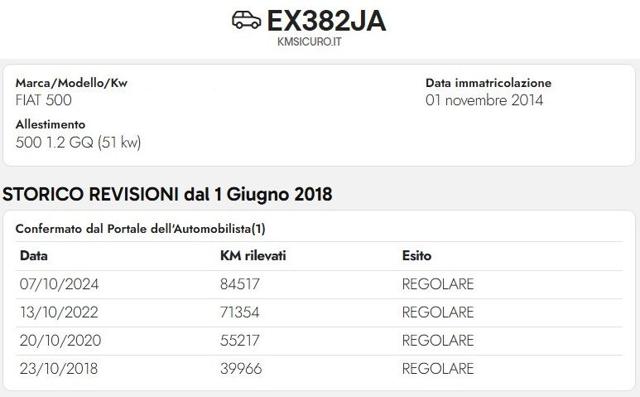Click Confermato dal Portale dell'Automobilista note

[140, 229]
